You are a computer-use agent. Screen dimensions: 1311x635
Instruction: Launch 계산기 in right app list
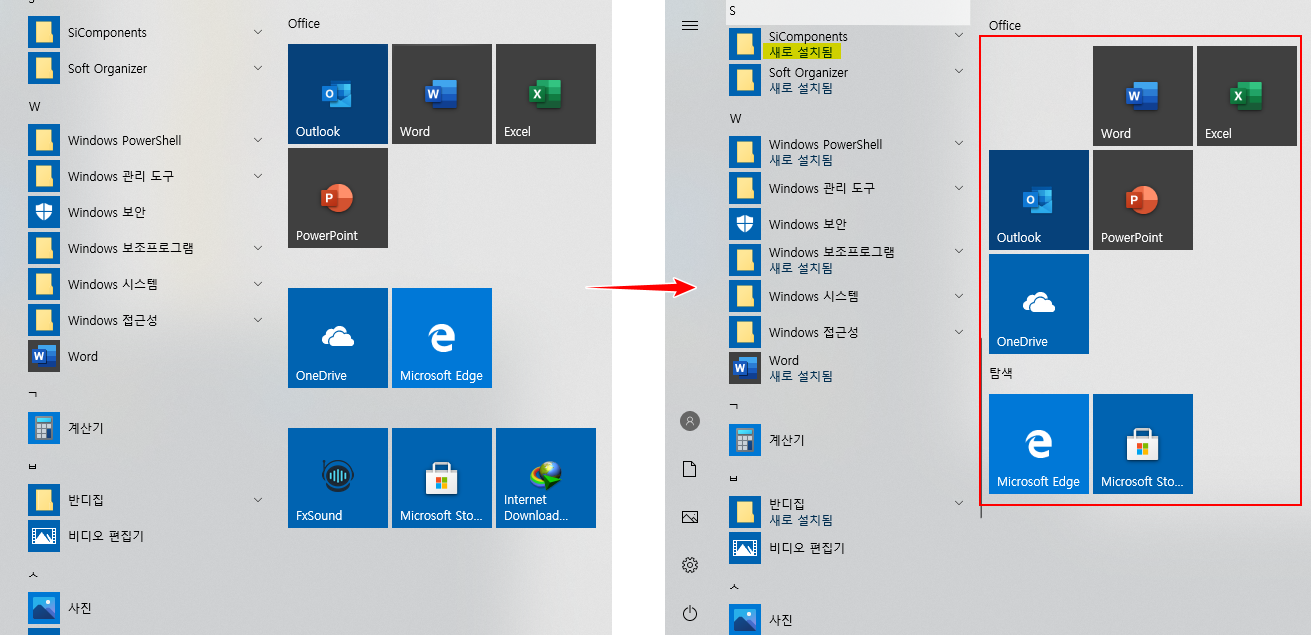pos(848,440)
